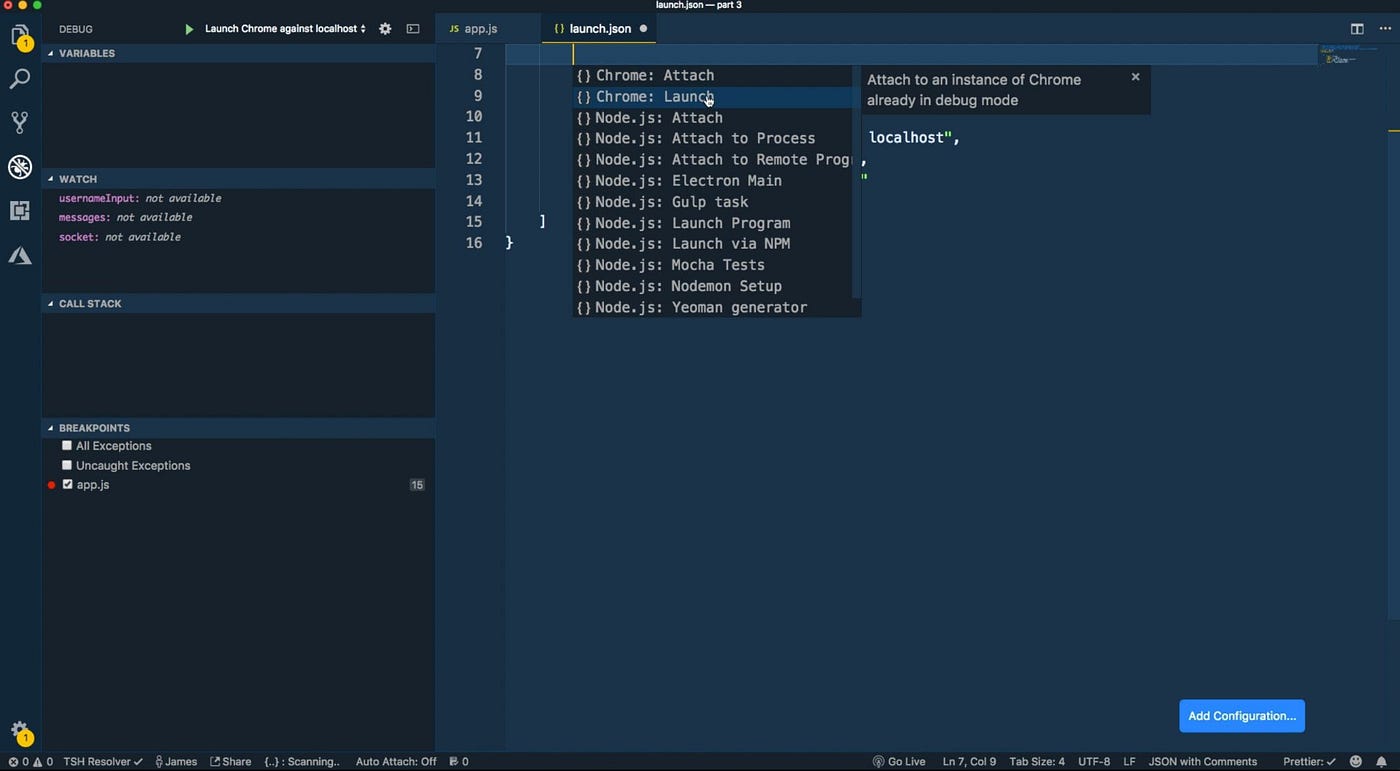This screenshot has width=1400, height=771.
Task: Change the LF end-of-line selector
Action: (1129, 762)
